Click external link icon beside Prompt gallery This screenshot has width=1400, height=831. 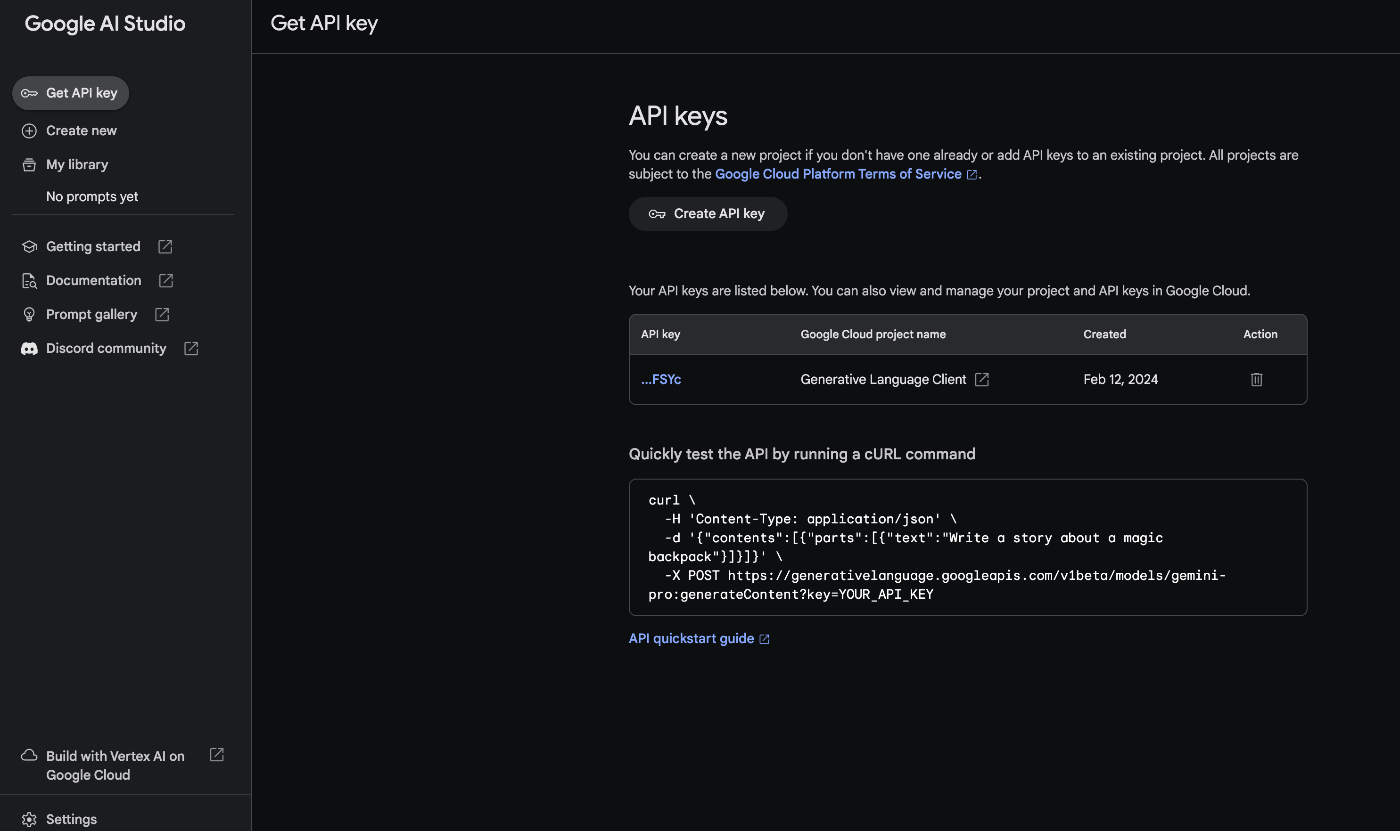point(162,315)
